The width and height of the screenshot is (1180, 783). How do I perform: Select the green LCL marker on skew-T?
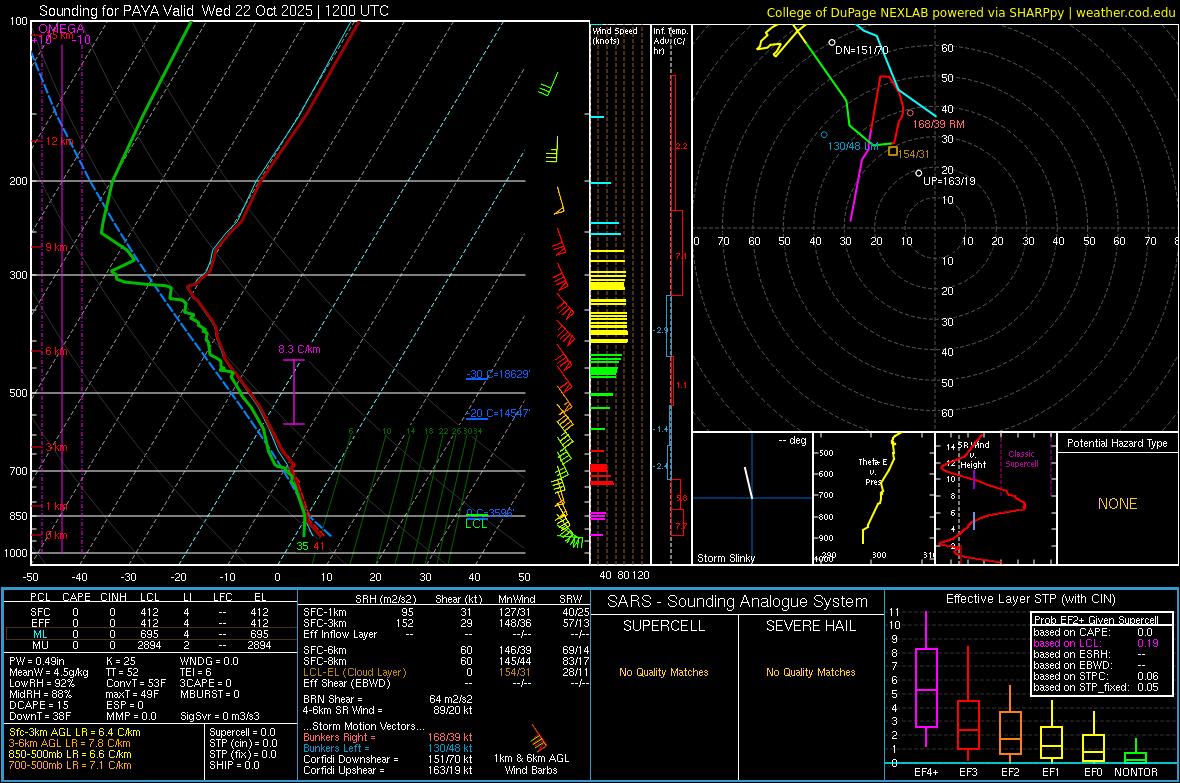pos(476,523)
